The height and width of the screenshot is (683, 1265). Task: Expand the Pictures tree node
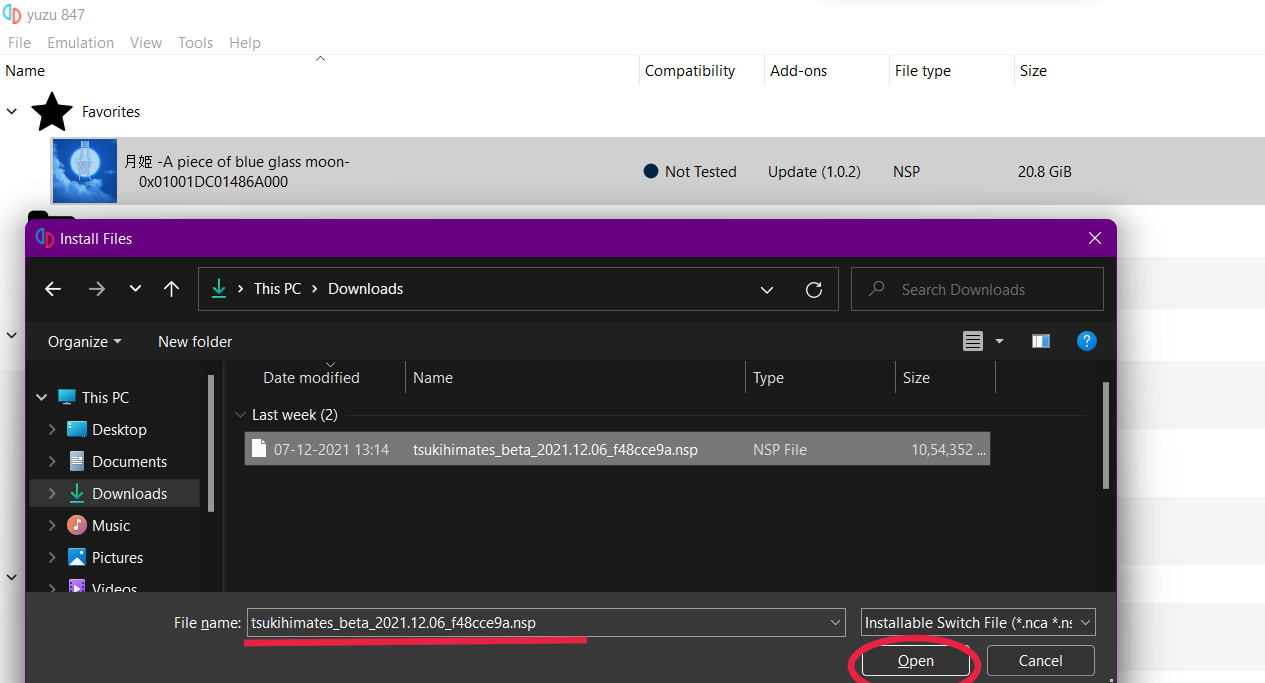[52, 558]
